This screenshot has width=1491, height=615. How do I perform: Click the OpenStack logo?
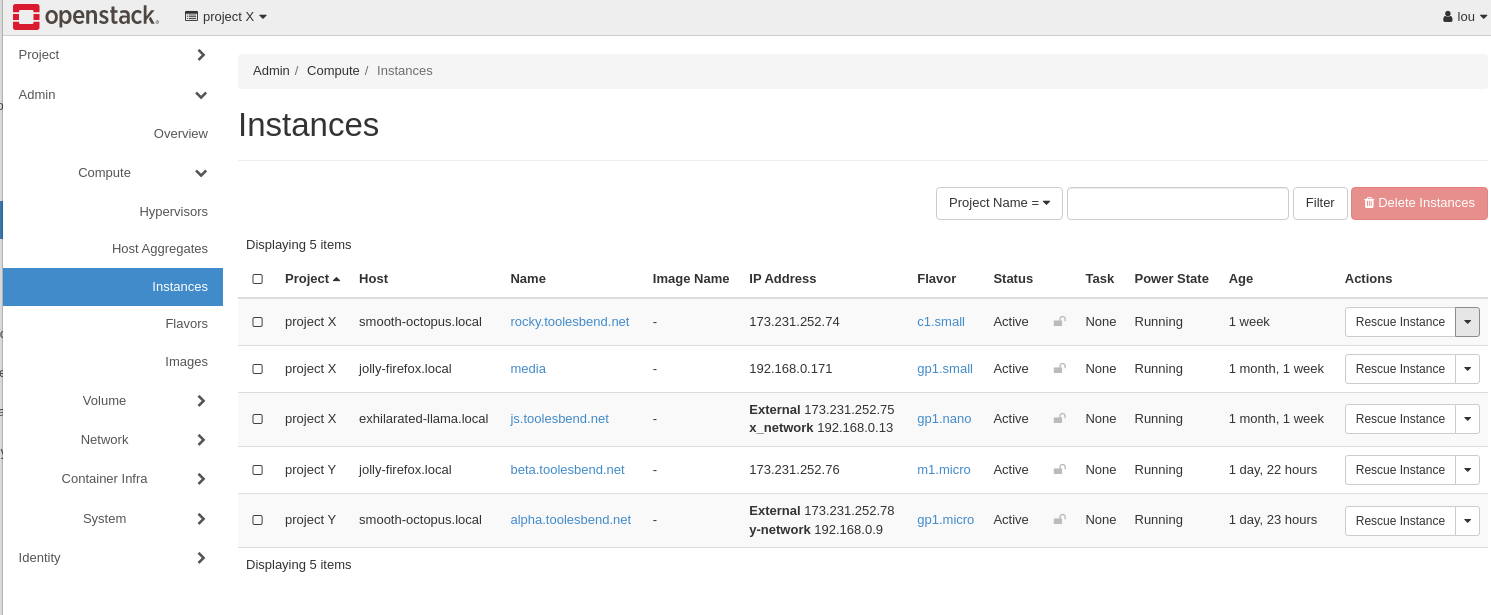pos(86,16)
